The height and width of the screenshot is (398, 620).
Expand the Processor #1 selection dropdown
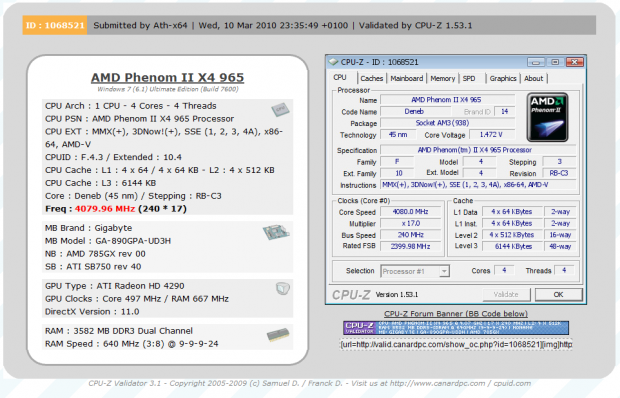(444, 272)
